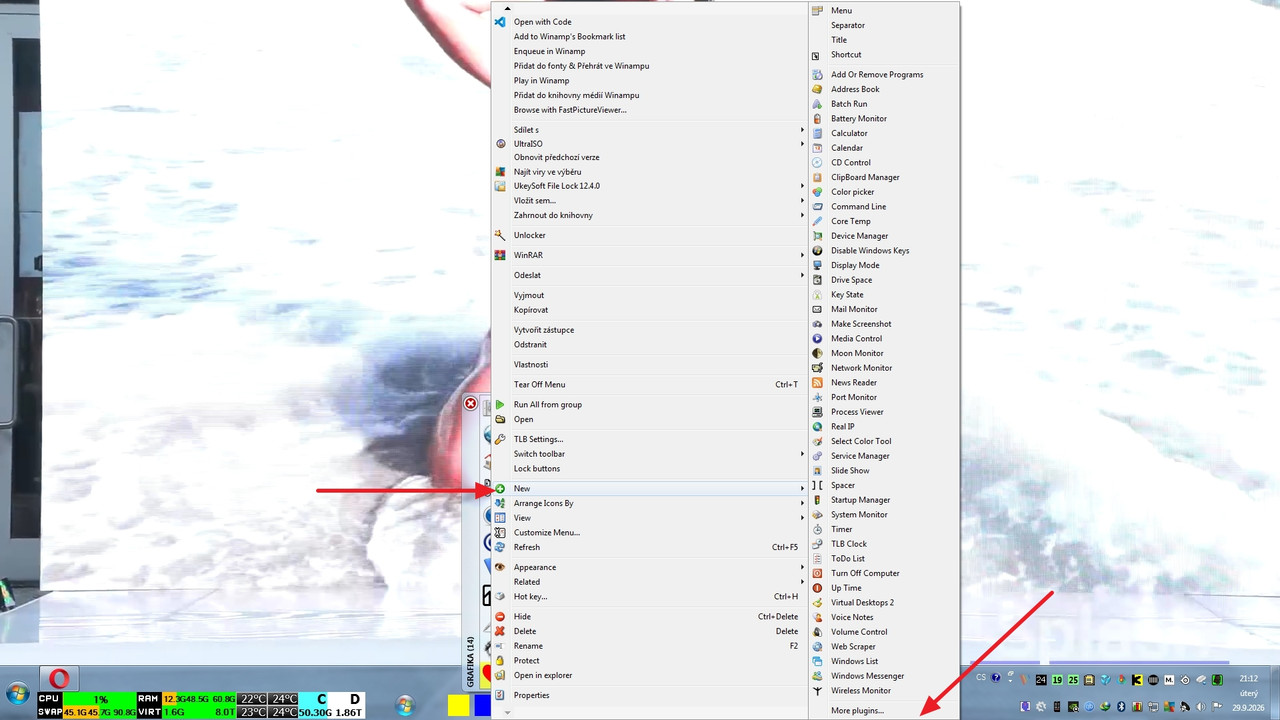Pick the Color picker plugin icon
This screenshot has width=1280, height=720.
(817, 192)
